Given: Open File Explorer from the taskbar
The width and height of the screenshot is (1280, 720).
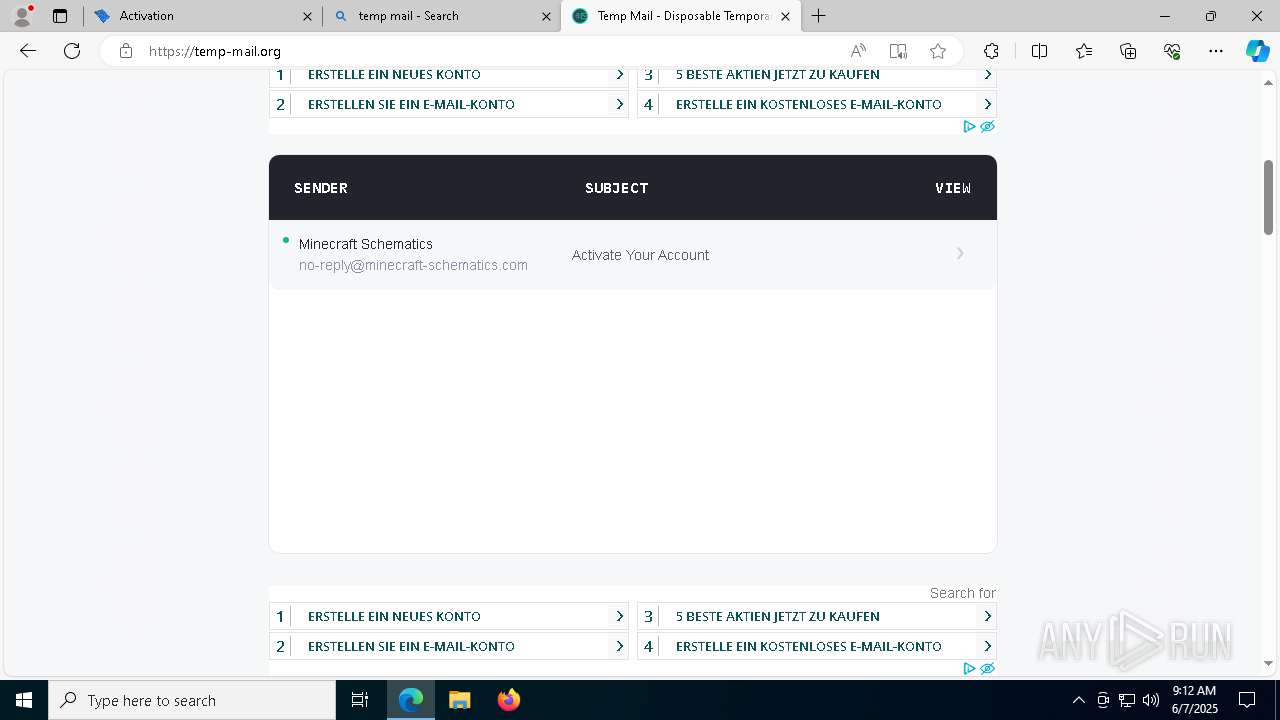Looking at the screenshot, I should tap(459, 700).
